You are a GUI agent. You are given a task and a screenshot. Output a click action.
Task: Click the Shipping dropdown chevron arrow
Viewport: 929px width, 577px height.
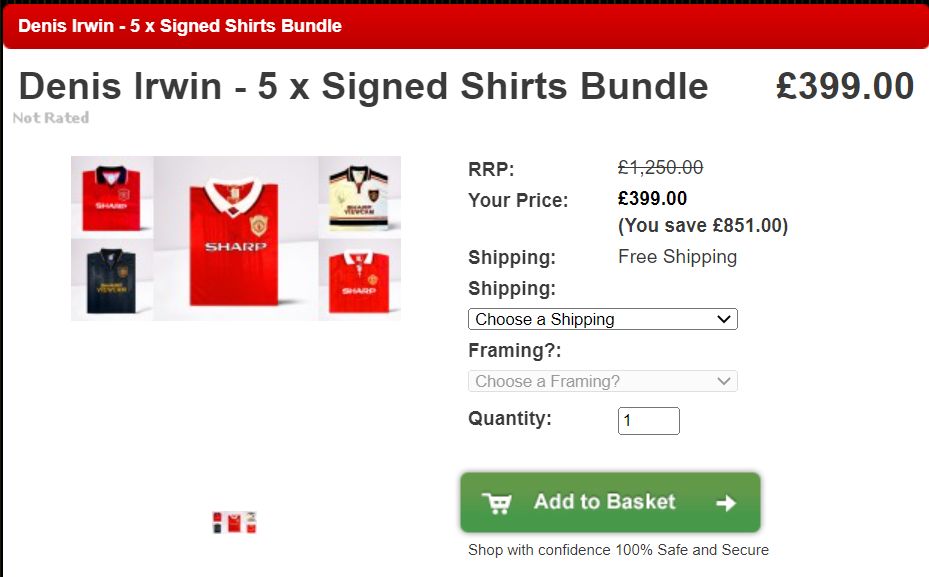(723, 319)
